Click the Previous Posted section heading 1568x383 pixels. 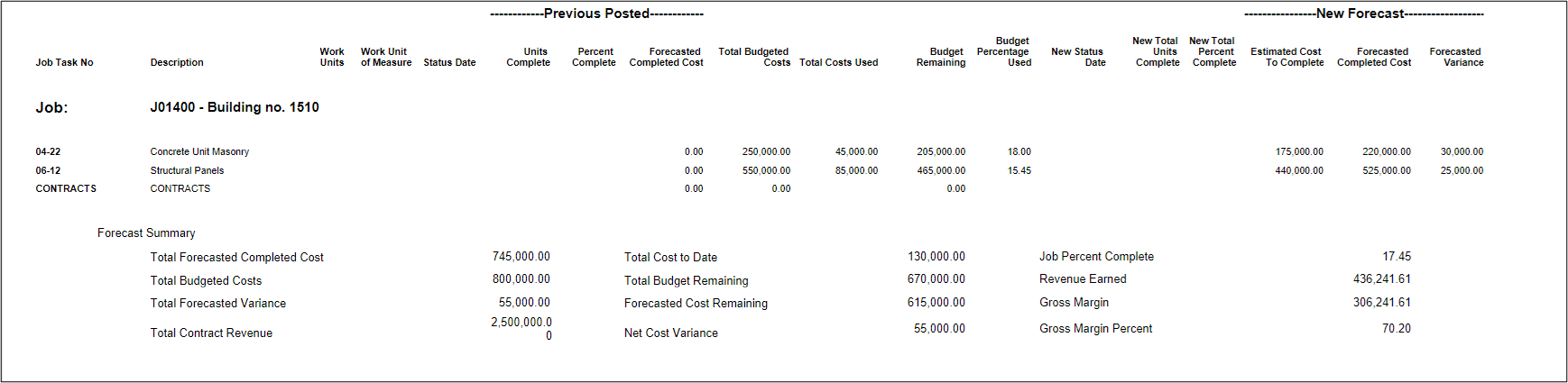596,14
